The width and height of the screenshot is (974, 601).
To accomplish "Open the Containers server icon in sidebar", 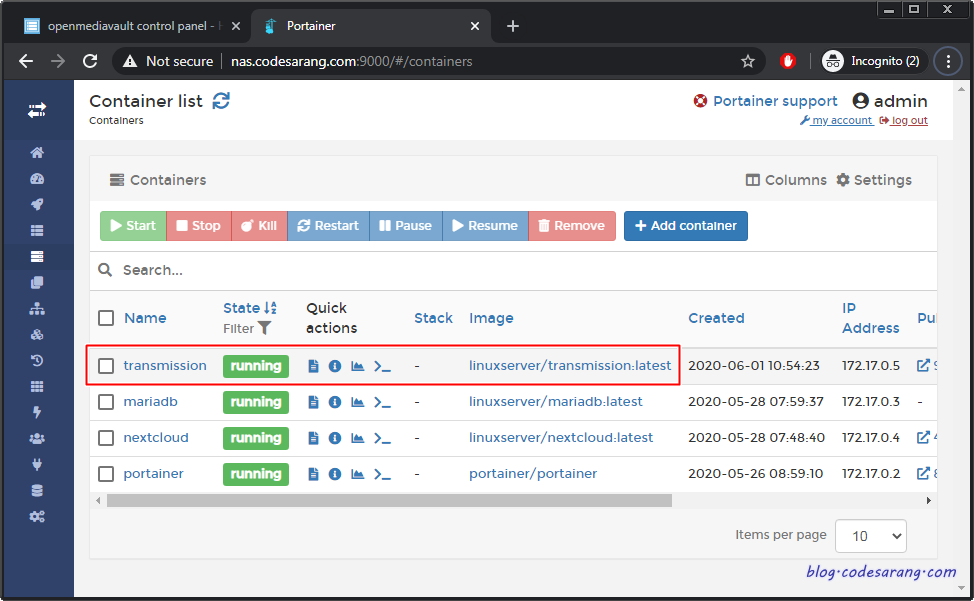I will (x=37, y=256).
